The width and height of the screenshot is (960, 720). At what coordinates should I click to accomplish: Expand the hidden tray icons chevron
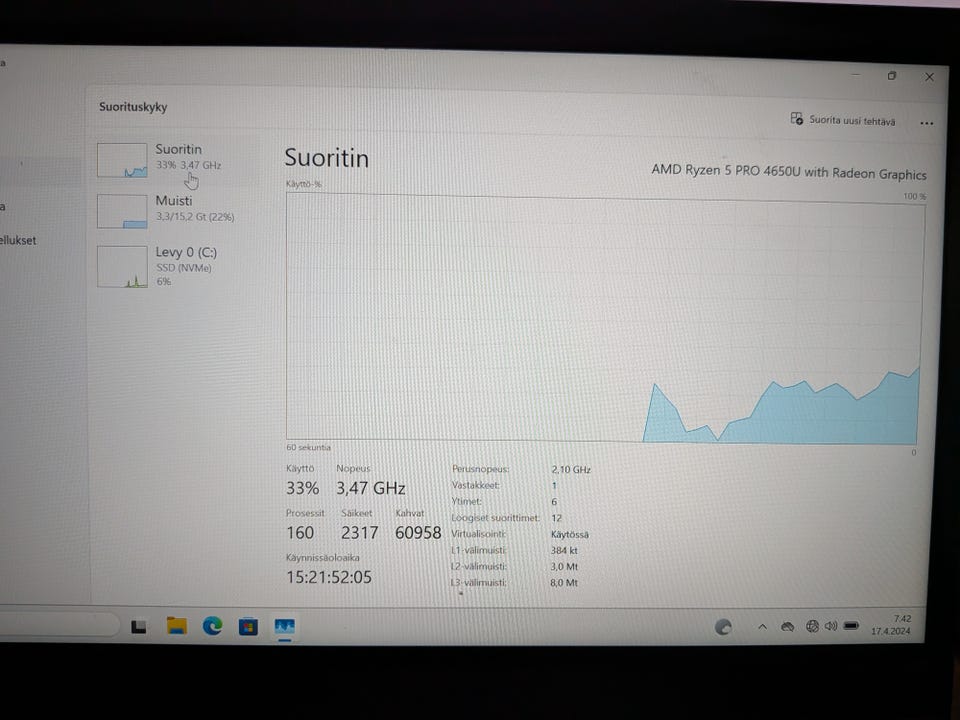tap(762, 626)
